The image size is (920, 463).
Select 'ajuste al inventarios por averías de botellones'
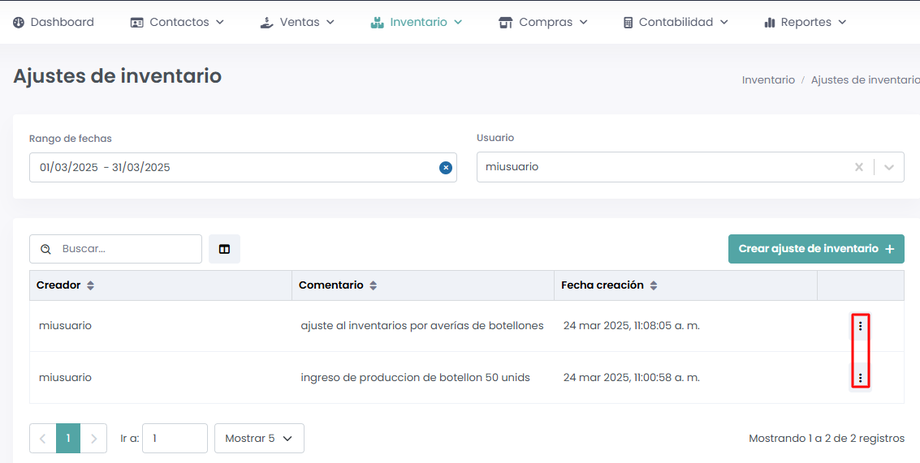[x=422, y=326]
